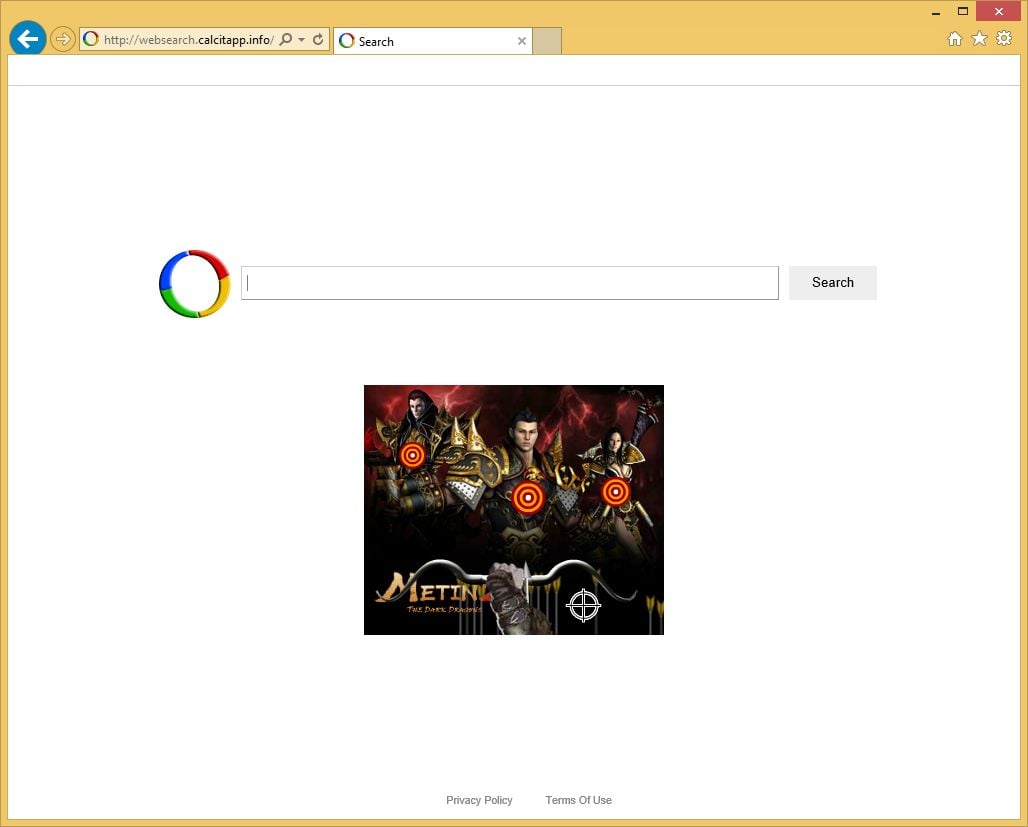Click the Forward navigation arrow

click(61, 38)
